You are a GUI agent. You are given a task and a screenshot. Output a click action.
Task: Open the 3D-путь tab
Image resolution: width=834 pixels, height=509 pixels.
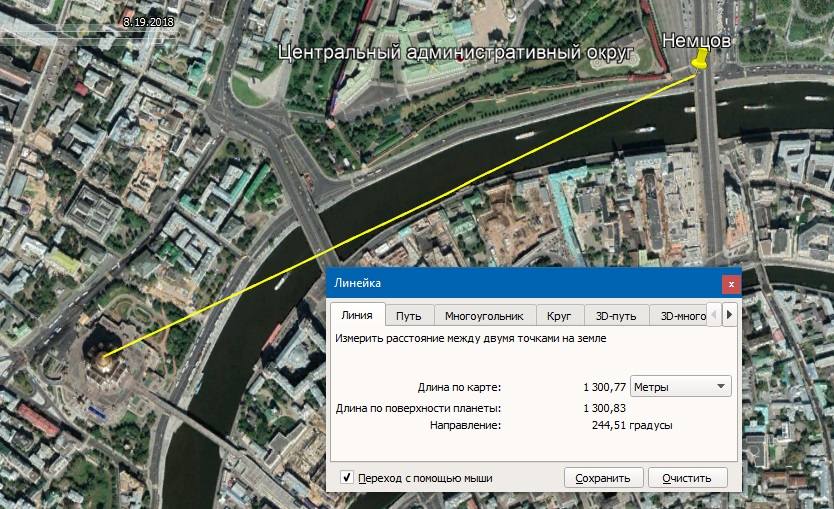[616, 316]
